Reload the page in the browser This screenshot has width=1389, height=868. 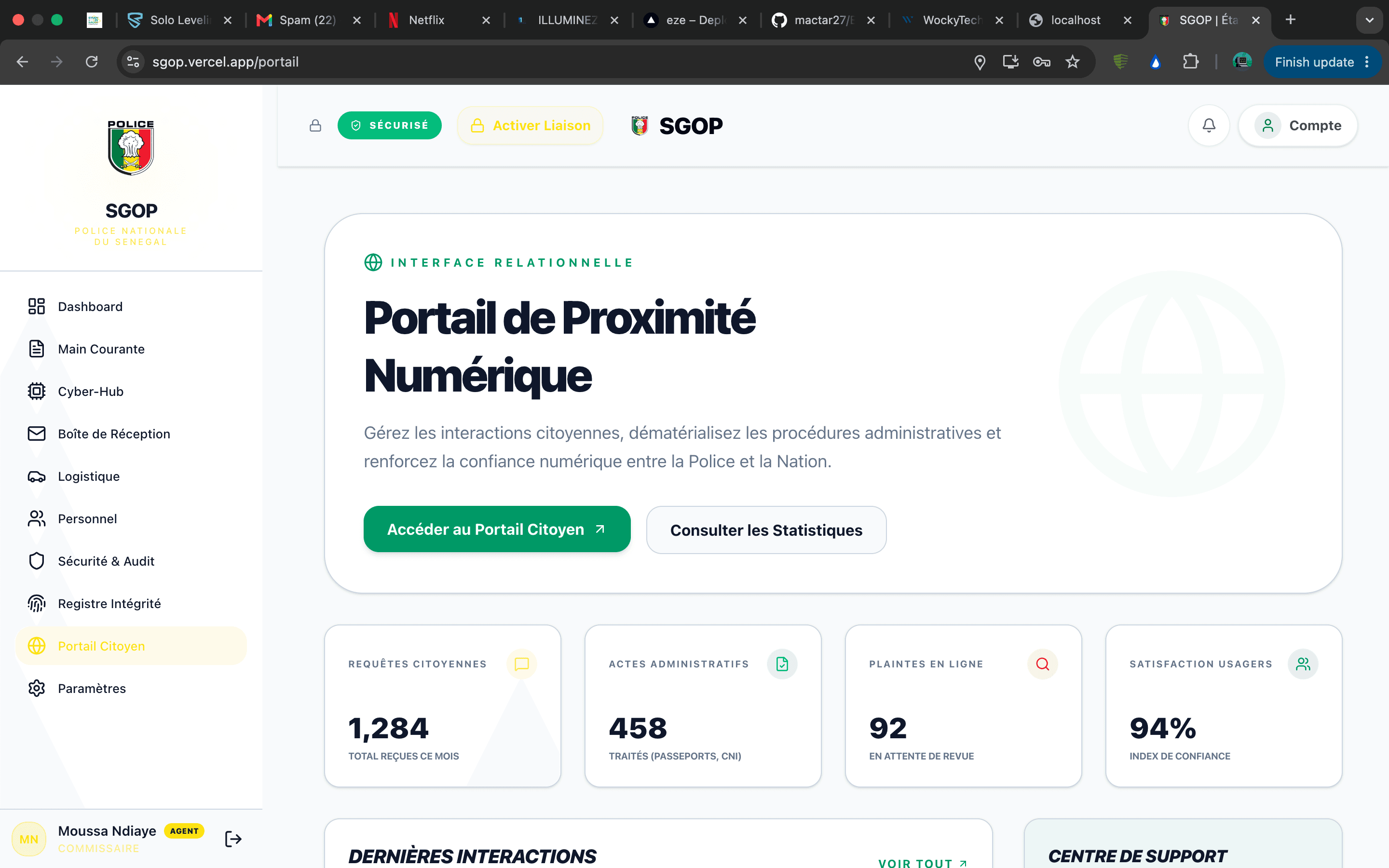tap(92, 62)
